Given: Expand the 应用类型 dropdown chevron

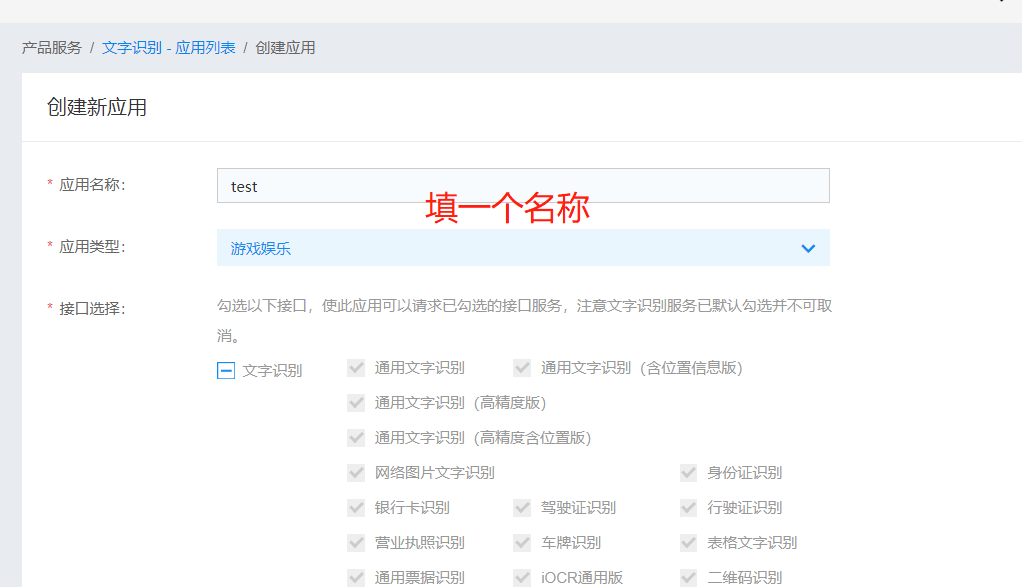Looking at the screenshot, I should pyautogui.click(x=808, y=247).
